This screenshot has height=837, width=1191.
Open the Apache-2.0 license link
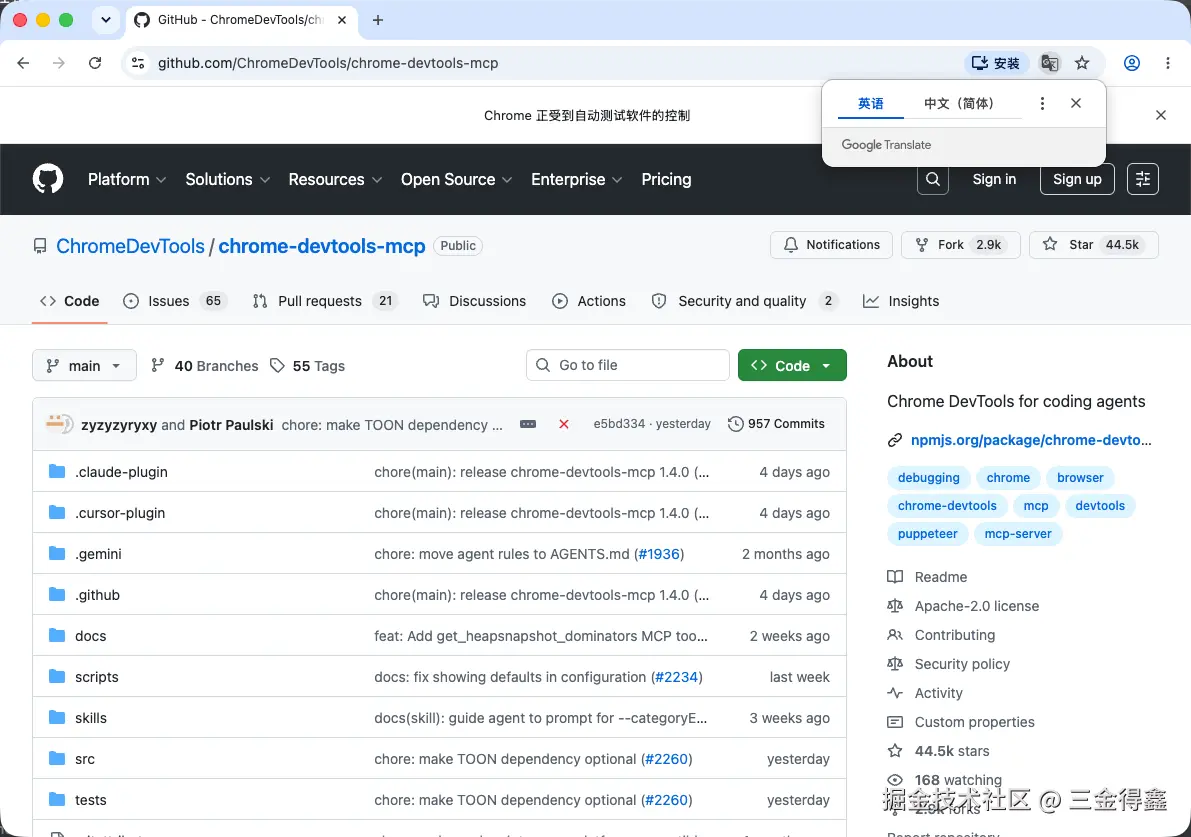coord(977,606)
